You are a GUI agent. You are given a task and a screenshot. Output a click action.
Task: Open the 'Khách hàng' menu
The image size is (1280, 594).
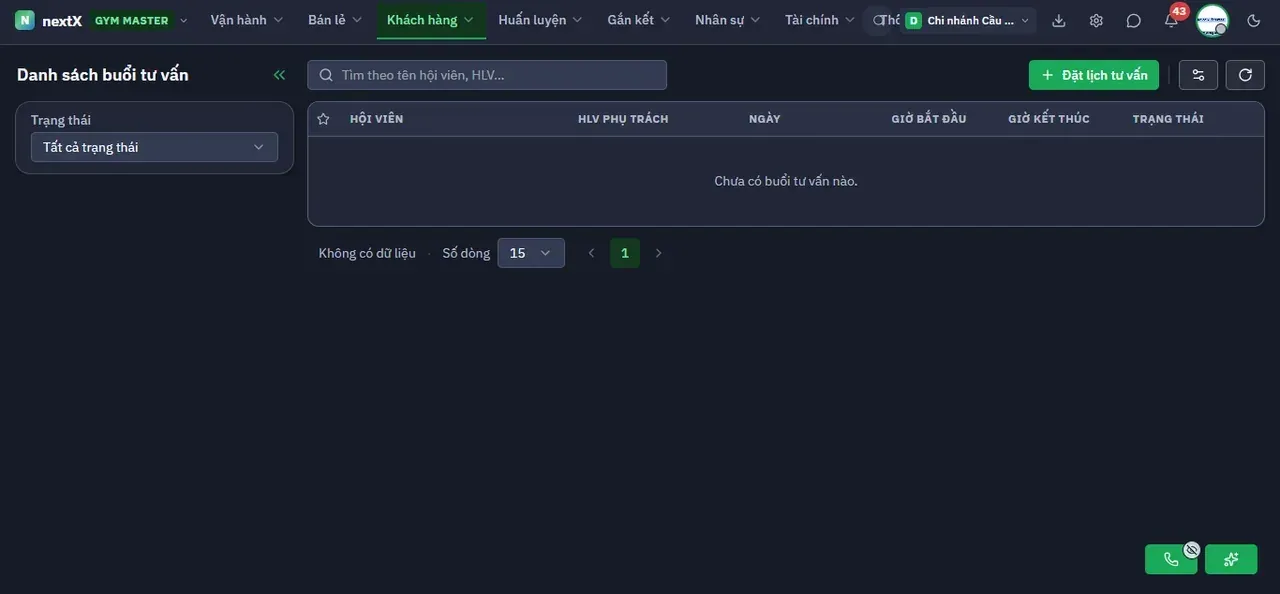[x=431, y=20]
